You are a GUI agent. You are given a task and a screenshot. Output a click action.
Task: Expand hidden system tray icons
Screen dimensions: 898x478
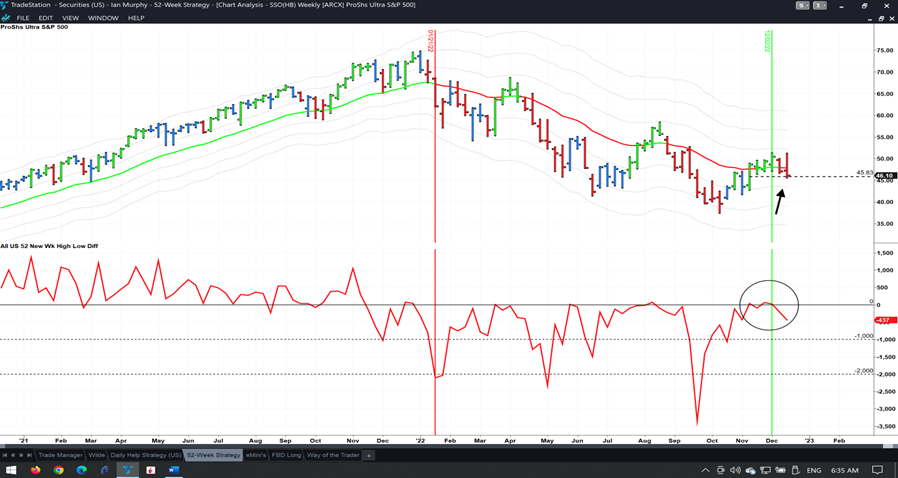706,470
